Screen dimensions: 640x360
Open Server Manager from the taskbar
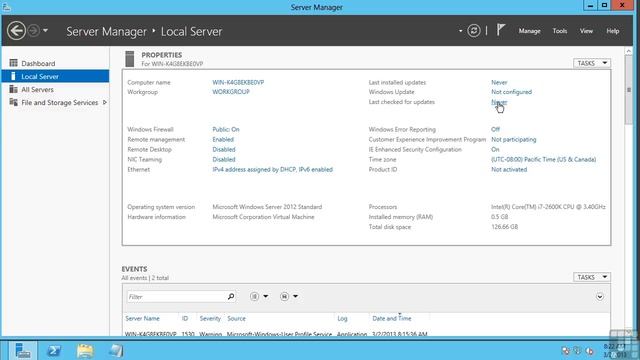click(x=23, y=351)
